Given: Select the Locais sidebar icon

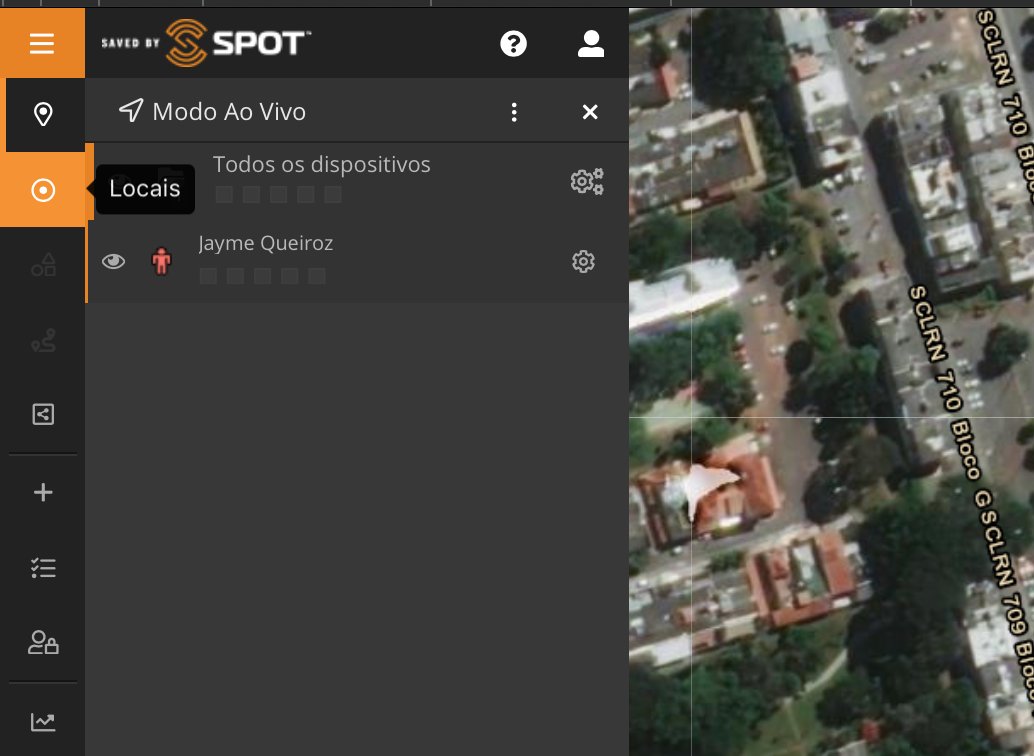Looking at the screenshot, I should pos(43,190).
